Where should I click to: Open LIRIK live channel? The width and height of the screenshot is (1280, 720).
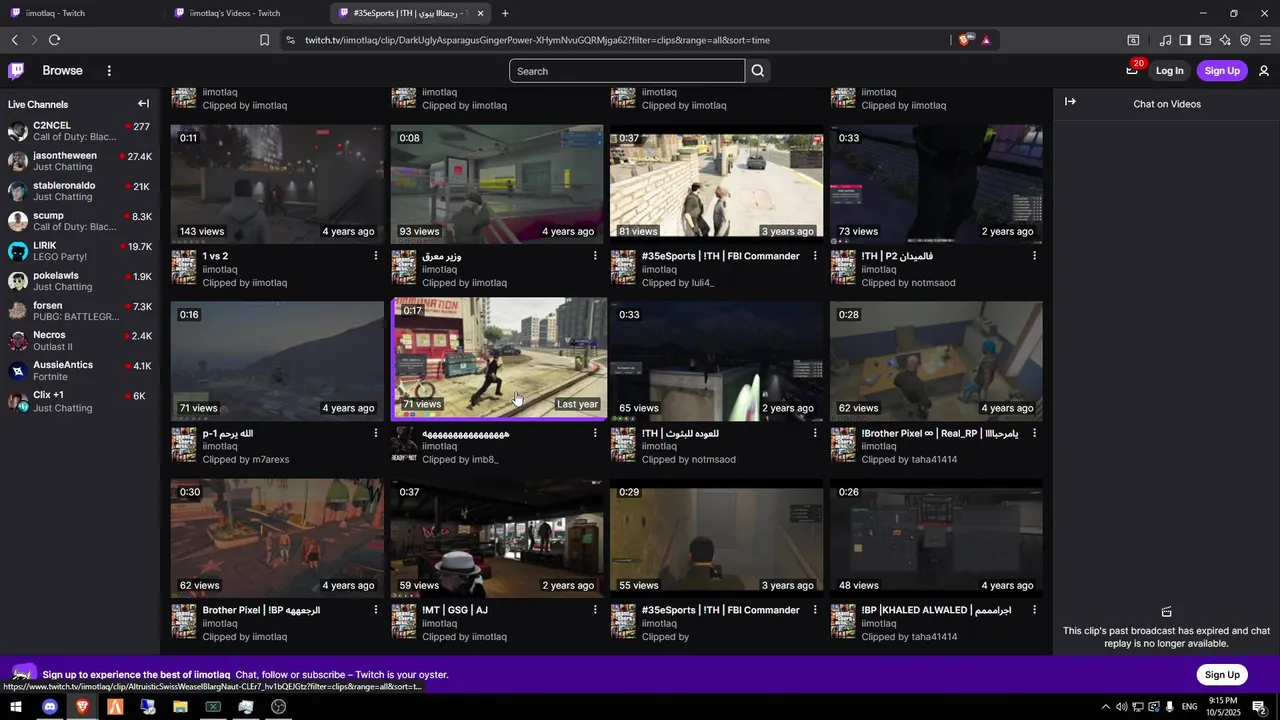click(x=79, y=251)
